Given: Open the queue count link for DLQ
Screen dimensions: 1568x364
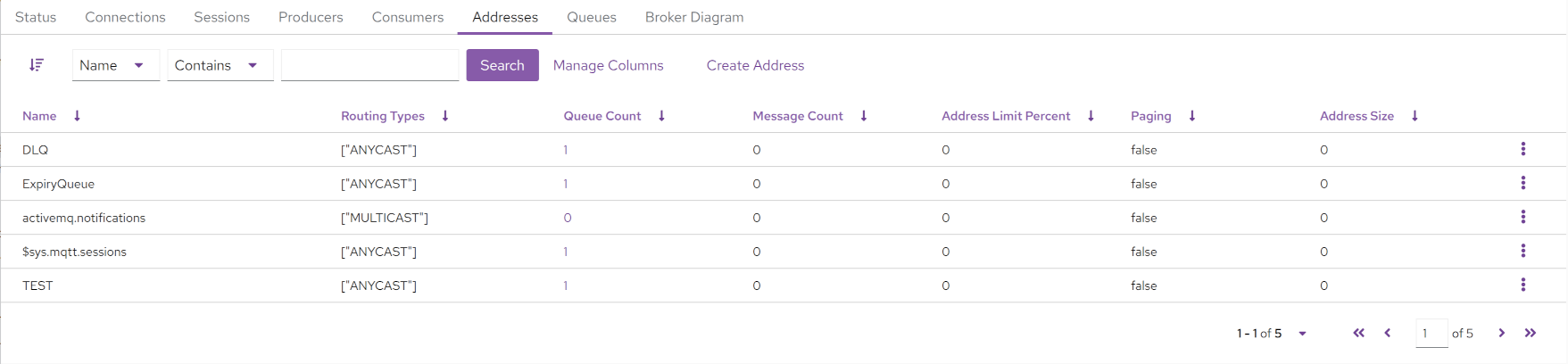Looking at the screenshot, I should 566,150.
